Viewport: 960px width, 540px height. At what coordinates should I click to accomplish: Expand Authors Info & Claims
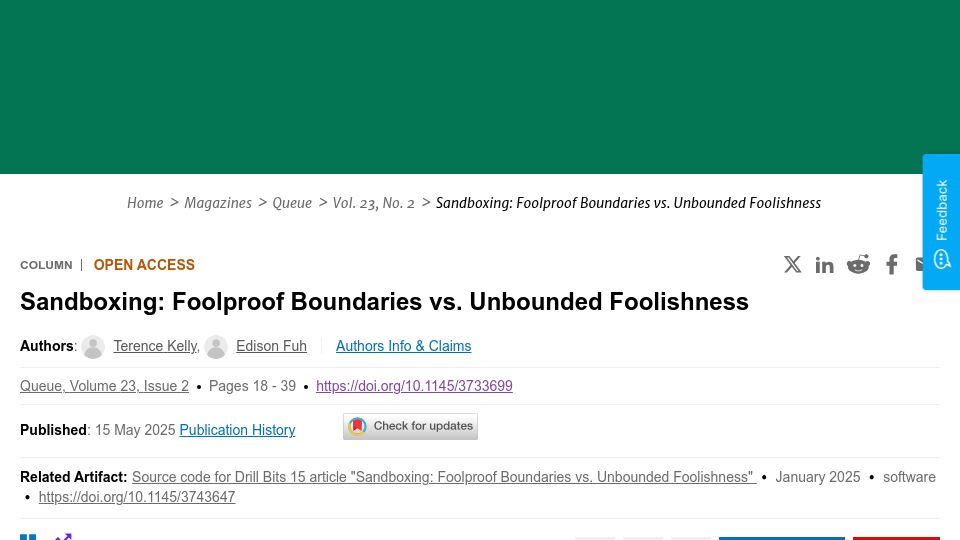tap(403, 346)
